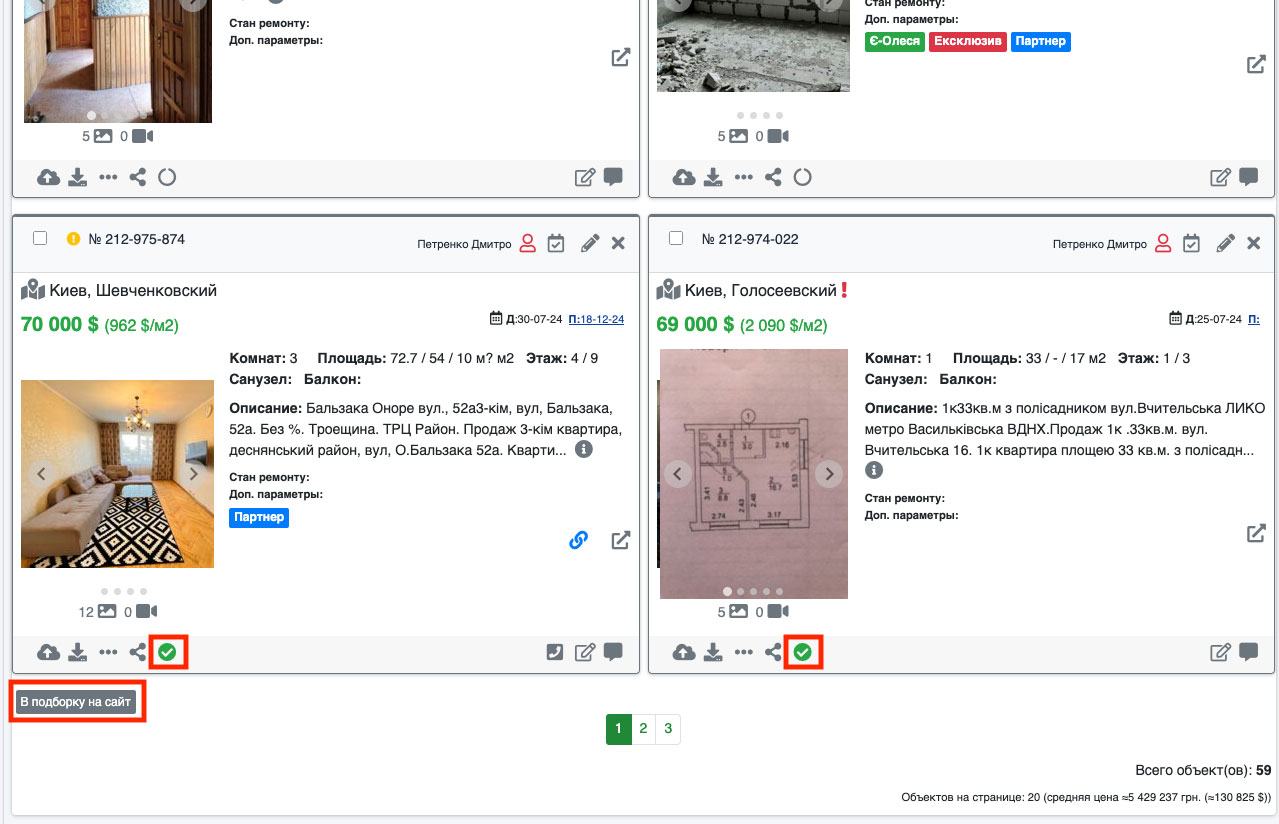Viewport: 1279px width, 824px height.
Task: Click refresh circle icon in top-right card footer
Action: pyautogui.click(x=802, y=177)
